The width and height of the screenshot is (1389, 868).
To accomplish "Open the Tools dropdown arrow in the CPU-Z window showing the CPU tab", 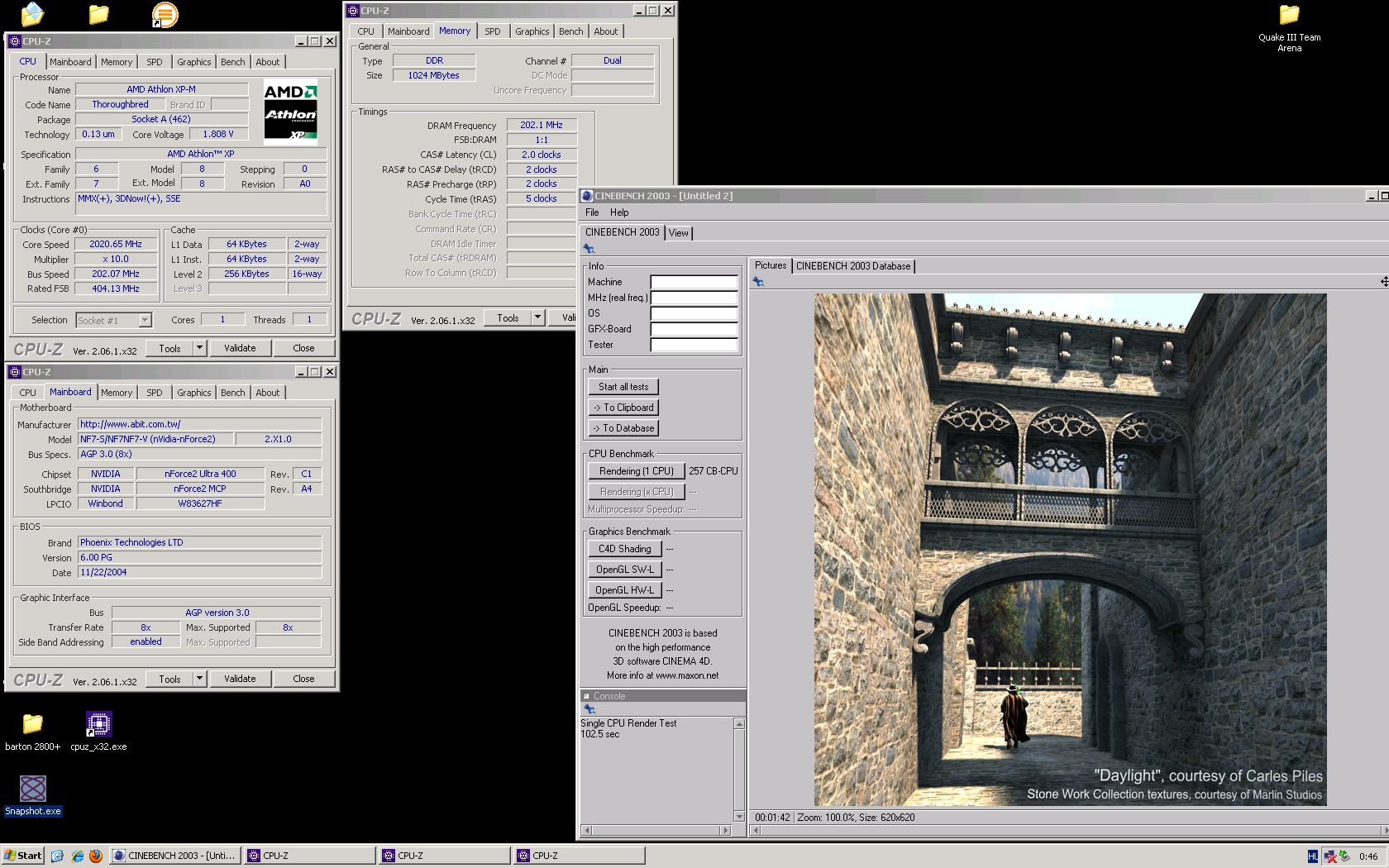I will 199,348.
